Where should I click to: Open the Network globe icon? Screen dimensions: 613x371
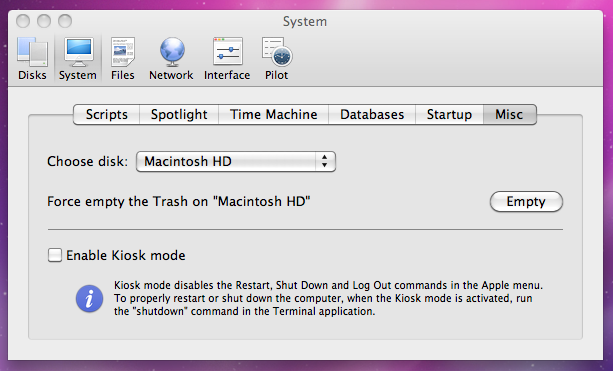tap(172, 52)
